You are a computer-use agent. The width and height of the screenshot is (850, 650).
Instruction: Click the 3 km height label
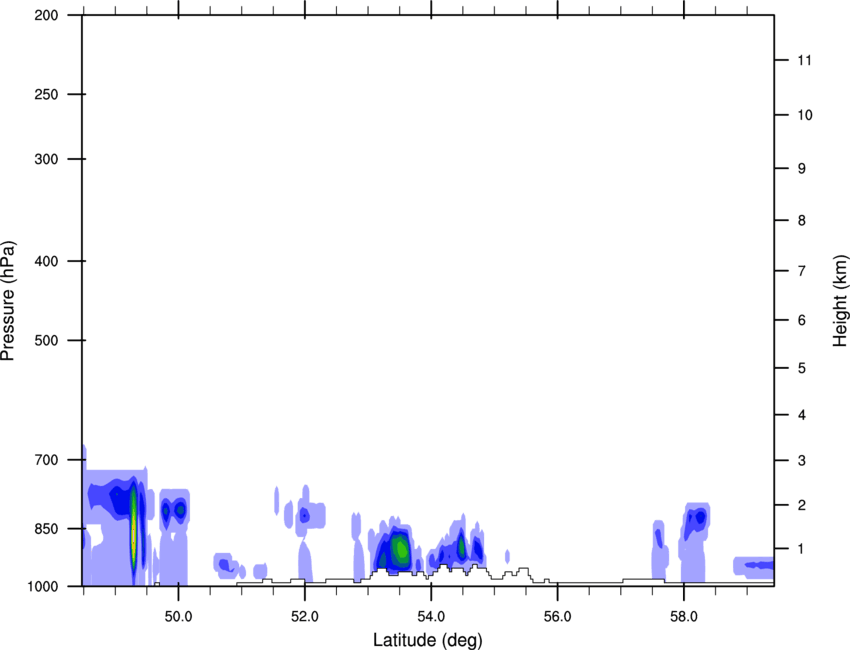(802, 461)
